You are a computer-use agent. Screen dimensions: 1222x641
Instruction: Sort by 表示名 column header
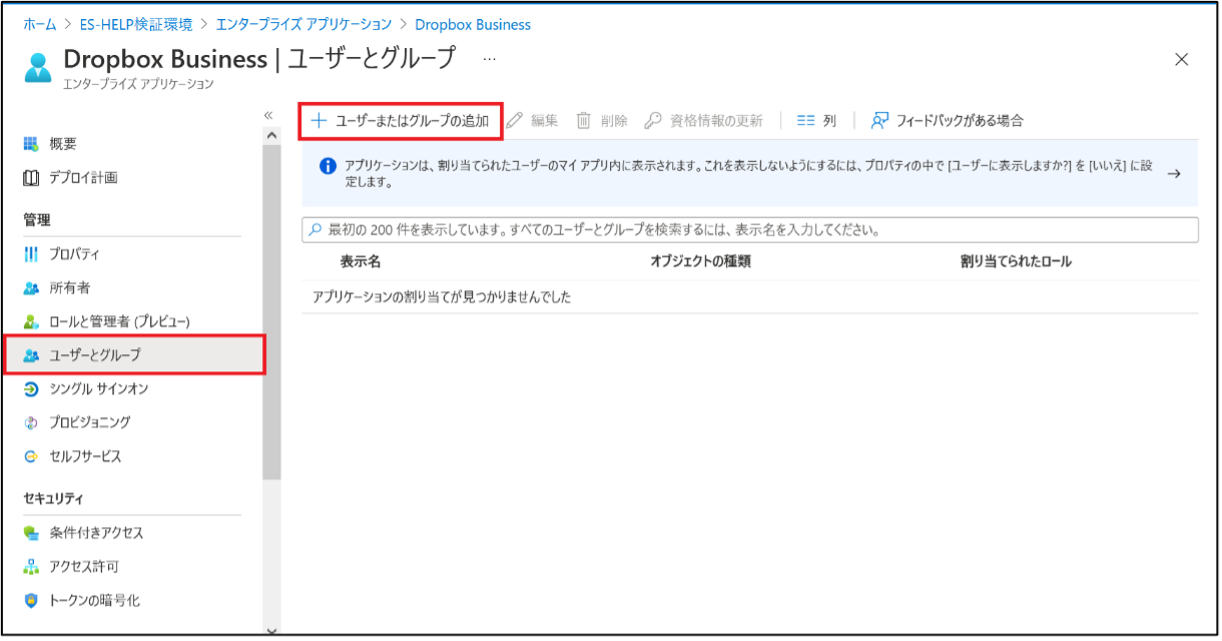pos(360,262)
